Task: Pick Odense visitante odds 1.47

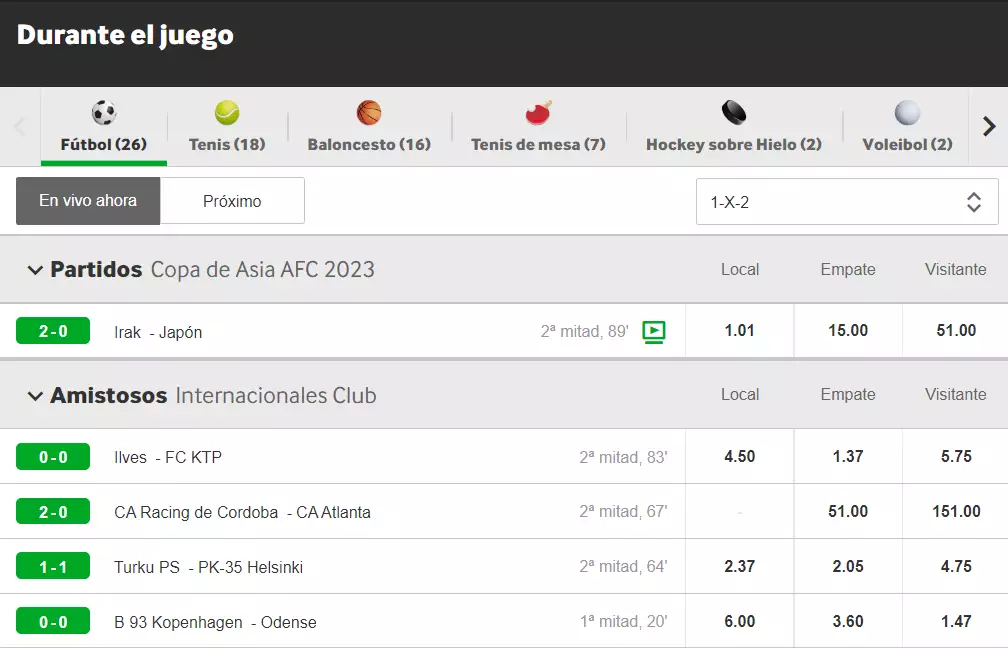Action: [x=956, y=621]
